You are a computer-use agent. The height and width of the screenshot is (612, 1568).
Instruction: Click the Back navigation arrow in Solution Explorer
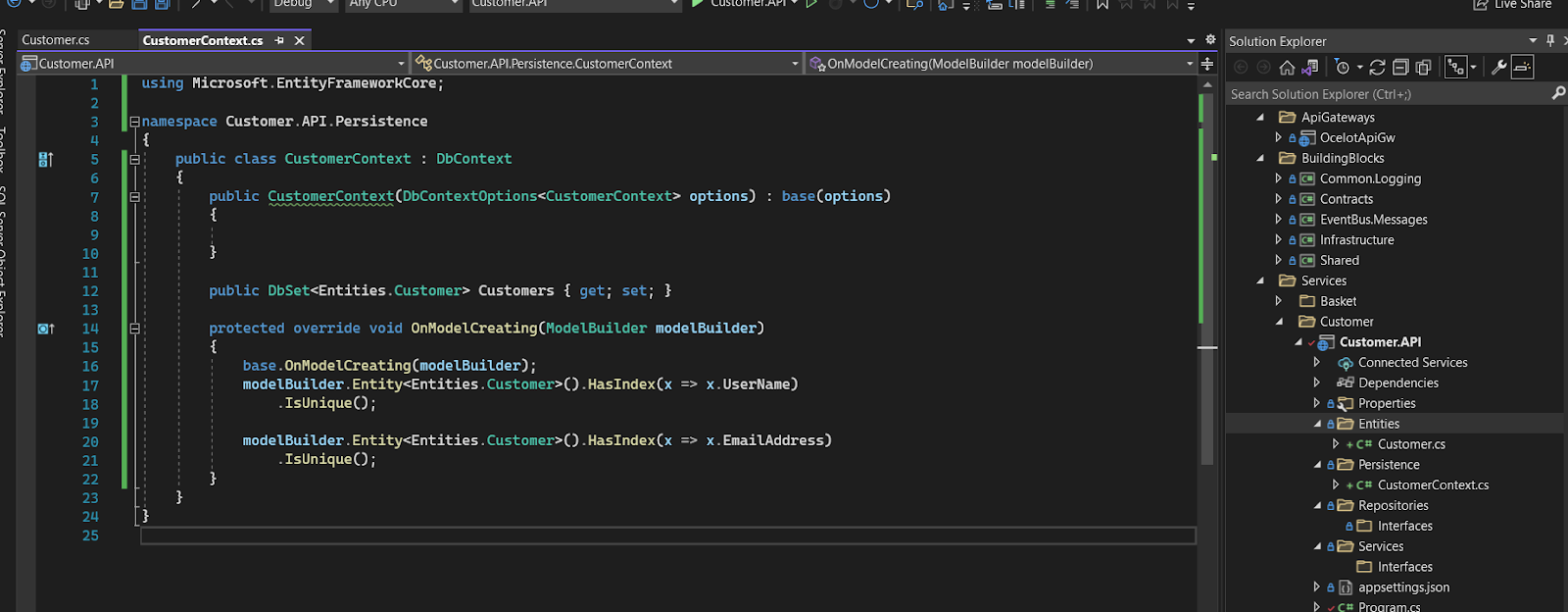1241,68
